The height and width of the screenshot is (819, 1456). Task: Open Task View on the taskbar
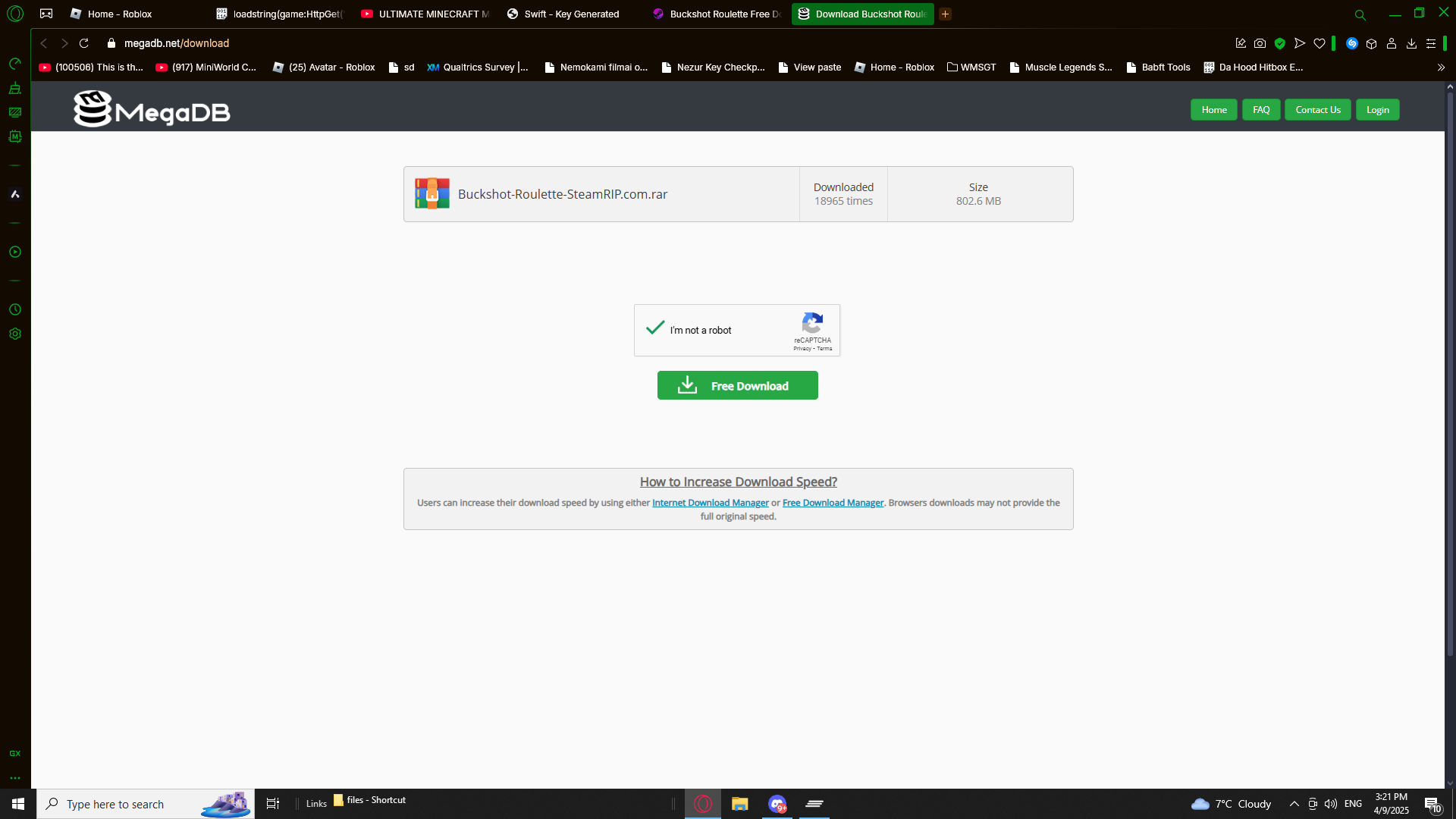(273, 804)
